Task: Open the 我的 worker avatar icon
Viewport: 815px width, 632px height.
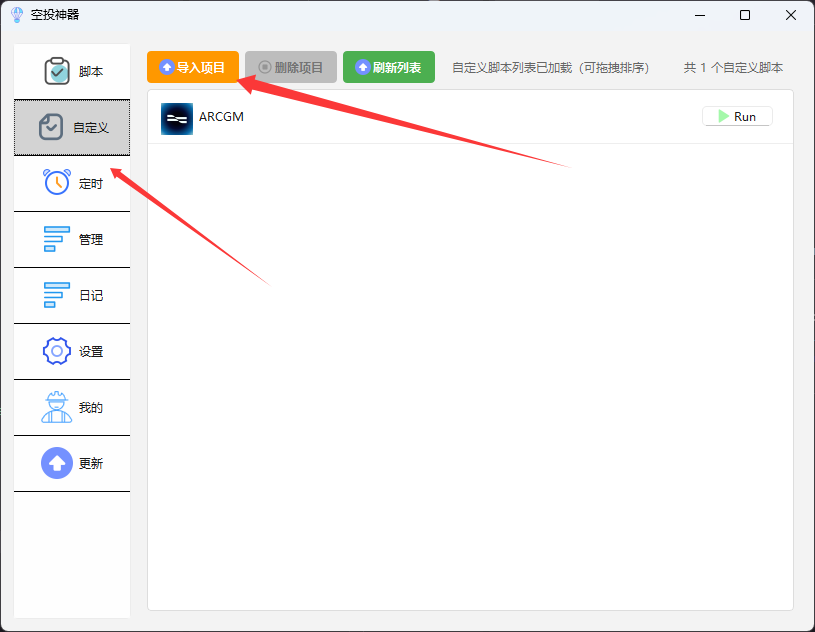Action: point(57,407)
